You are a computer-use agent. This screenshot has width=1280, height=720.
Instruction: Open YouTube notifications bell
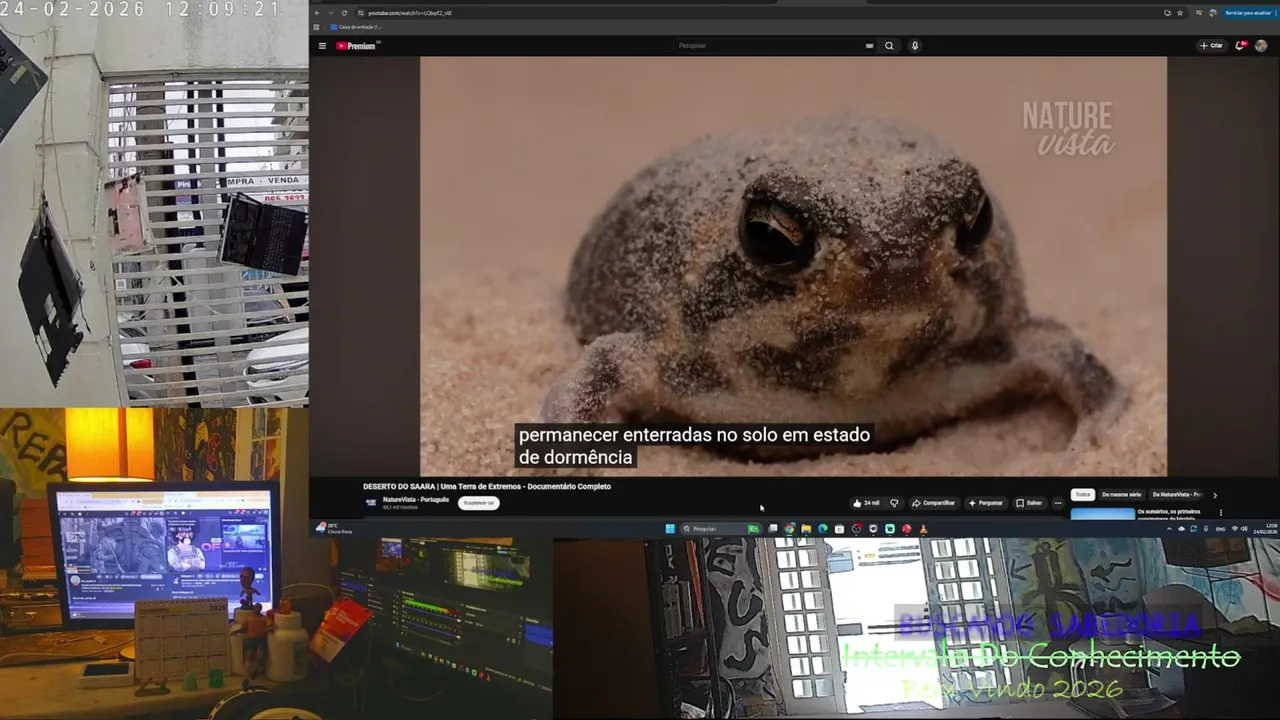point(1241,46)
